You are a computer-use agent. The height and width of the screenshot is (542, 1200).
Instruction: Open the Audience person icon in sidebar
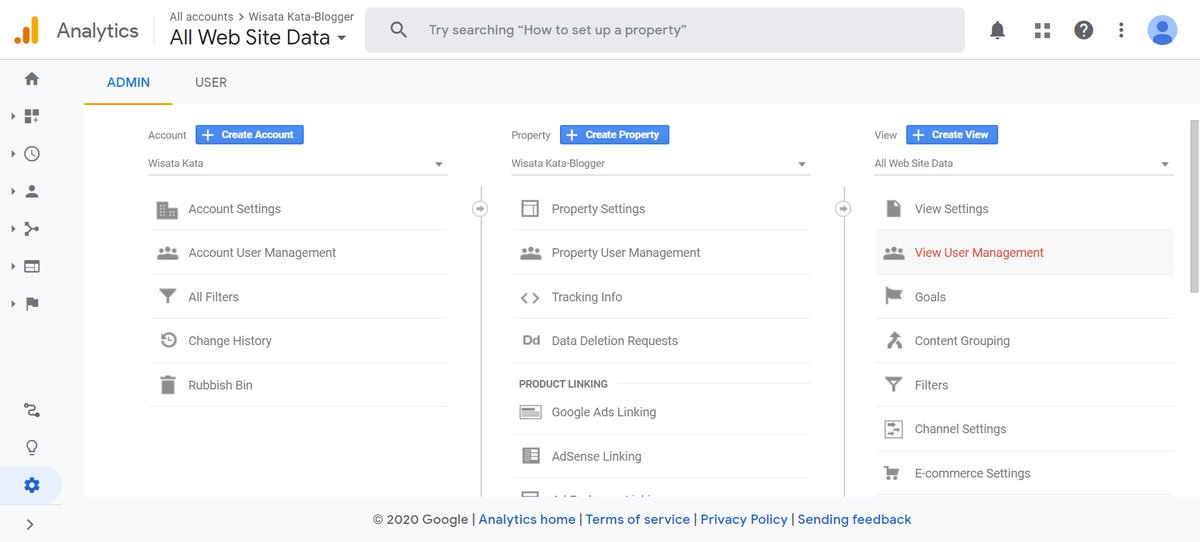[x=32, y=191]
